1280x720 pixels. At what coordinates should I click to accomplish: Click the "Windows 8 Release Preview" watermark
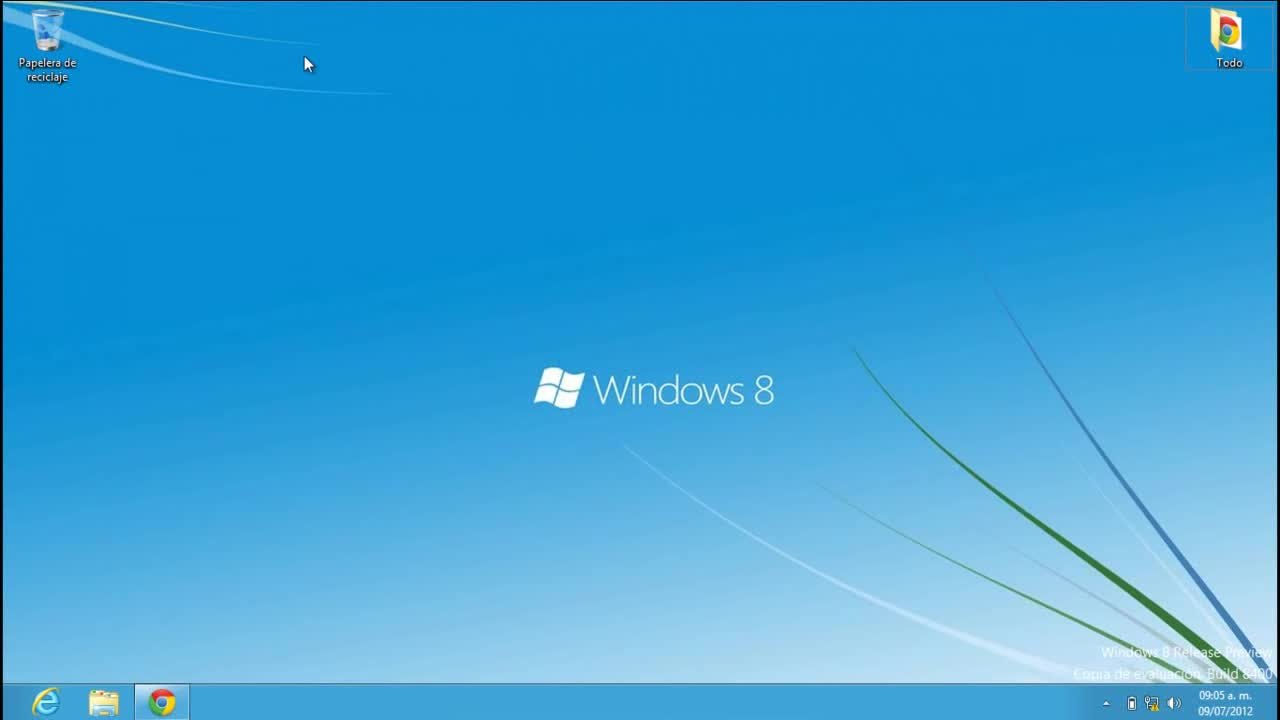(x=1186, y=653)
